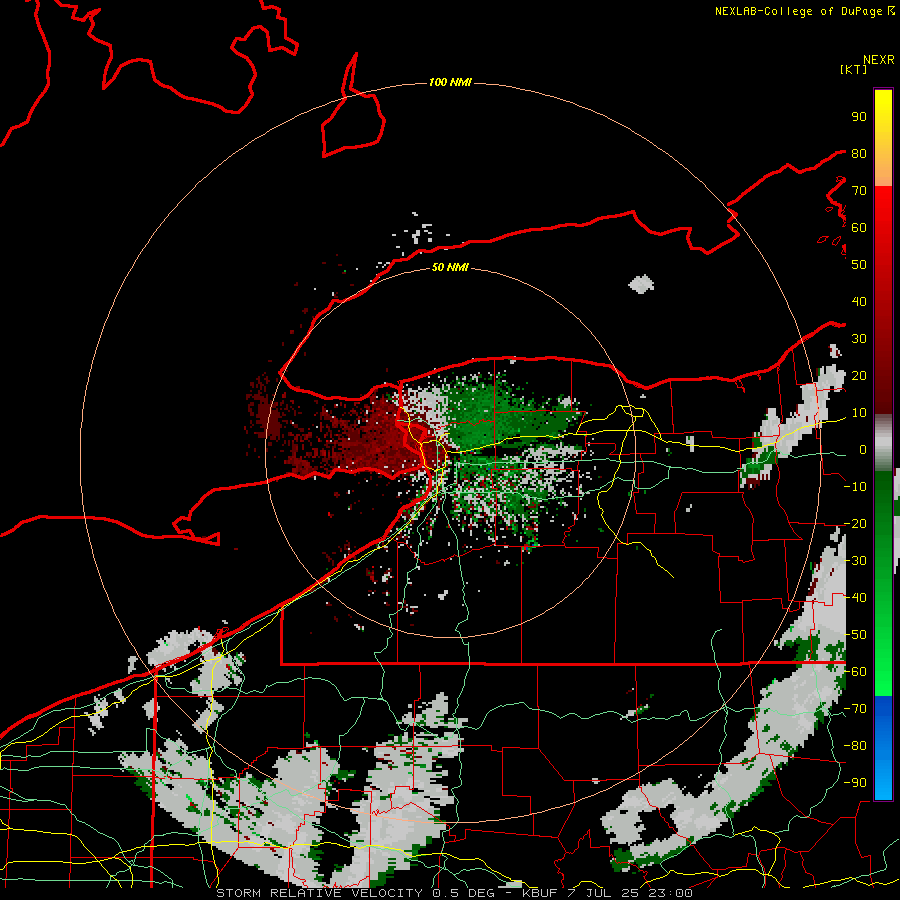Click the 0 value on the velocity scale

tap(863, 449)
